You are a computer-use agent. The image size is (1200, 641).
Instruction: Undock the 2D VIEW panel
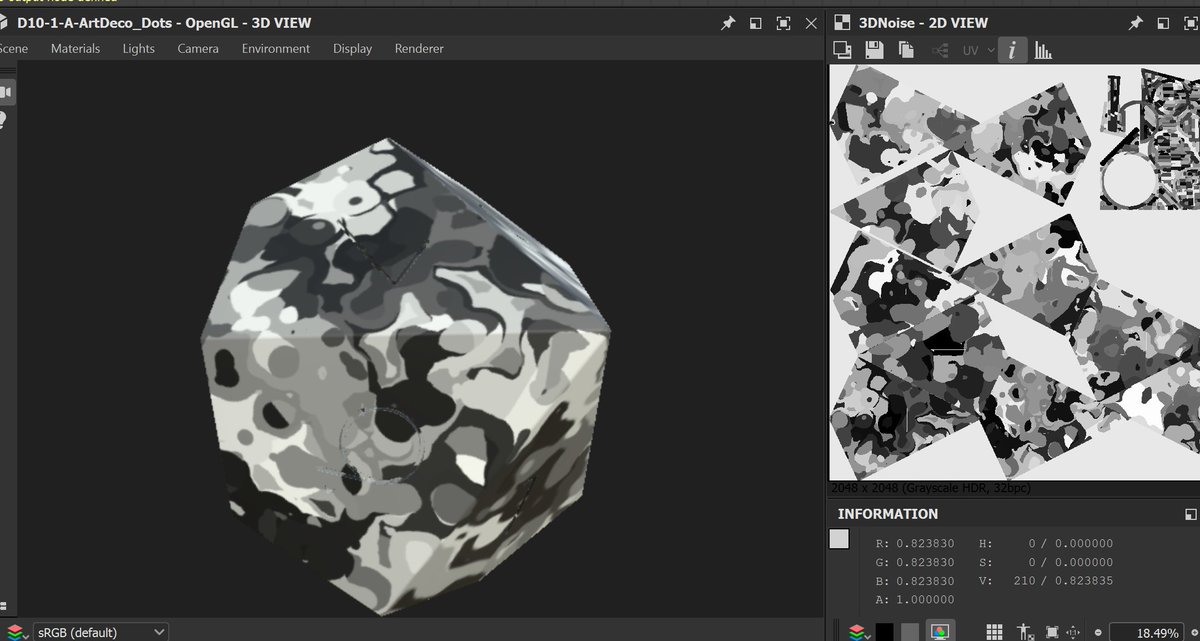pyautogui.click(x=1163, y=23)
